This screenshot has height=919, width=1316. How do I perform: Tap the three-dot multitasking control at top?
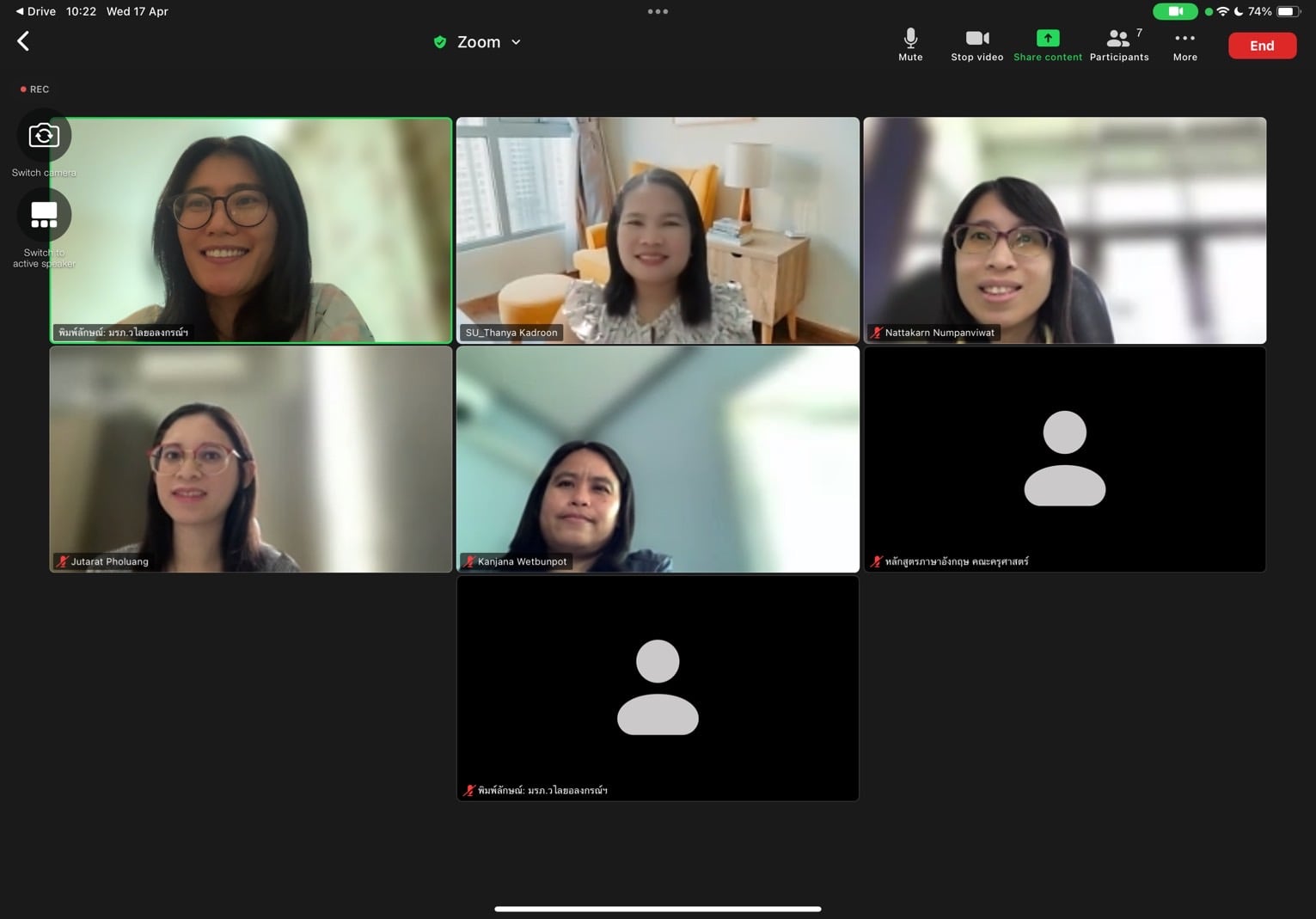pos(658,11)
